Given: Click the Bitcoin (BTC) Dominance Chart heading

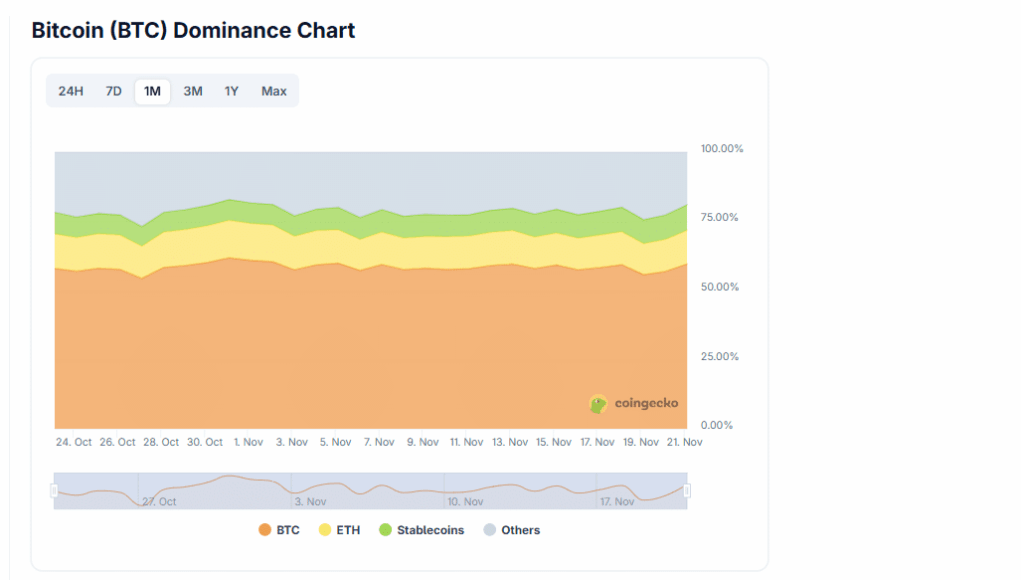Looking at the screenshot, I should pos(193,30).
